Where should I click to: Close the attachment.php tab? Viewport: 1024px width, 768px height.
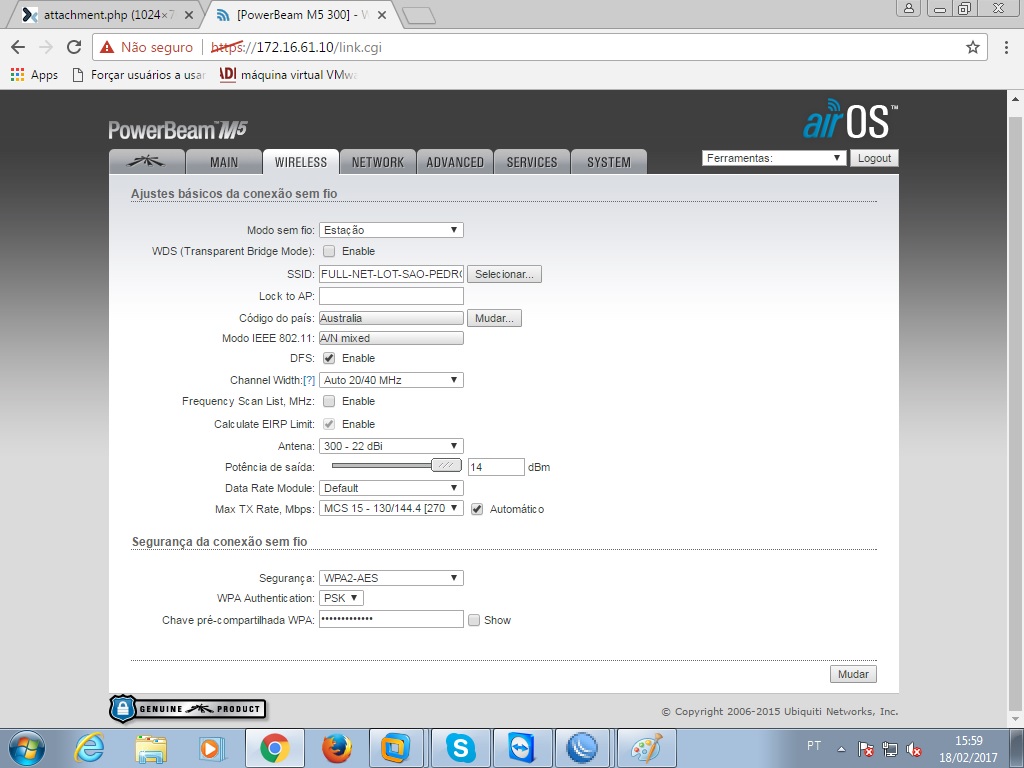click(189, 15)
